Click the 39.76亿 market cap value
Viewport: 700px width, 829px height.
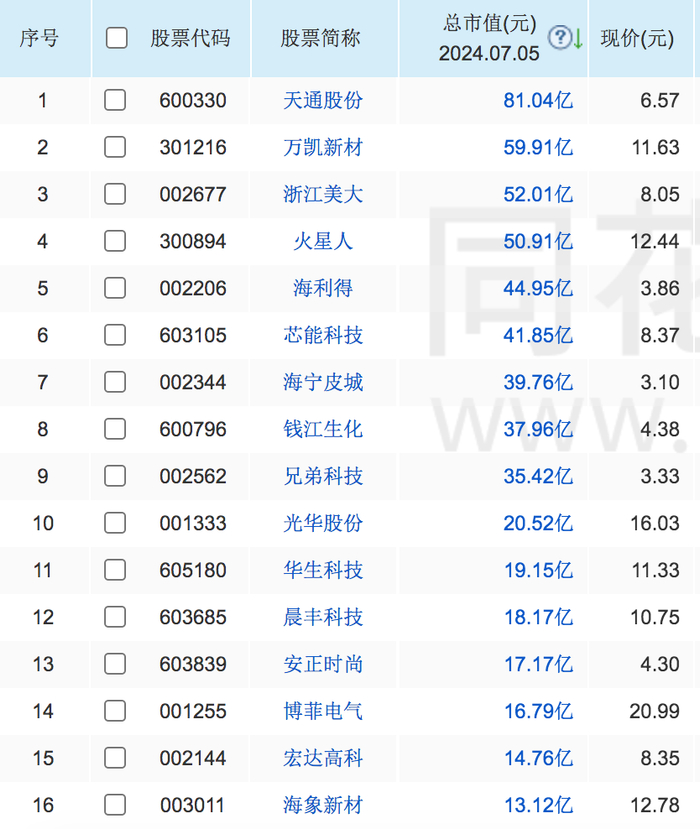point(538,382)
